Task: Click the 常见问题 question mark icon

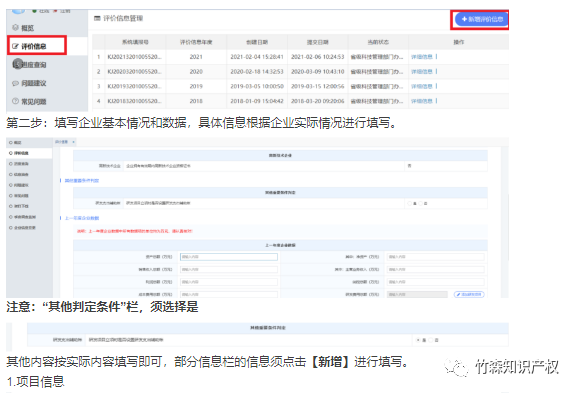Action: [15, 101]
